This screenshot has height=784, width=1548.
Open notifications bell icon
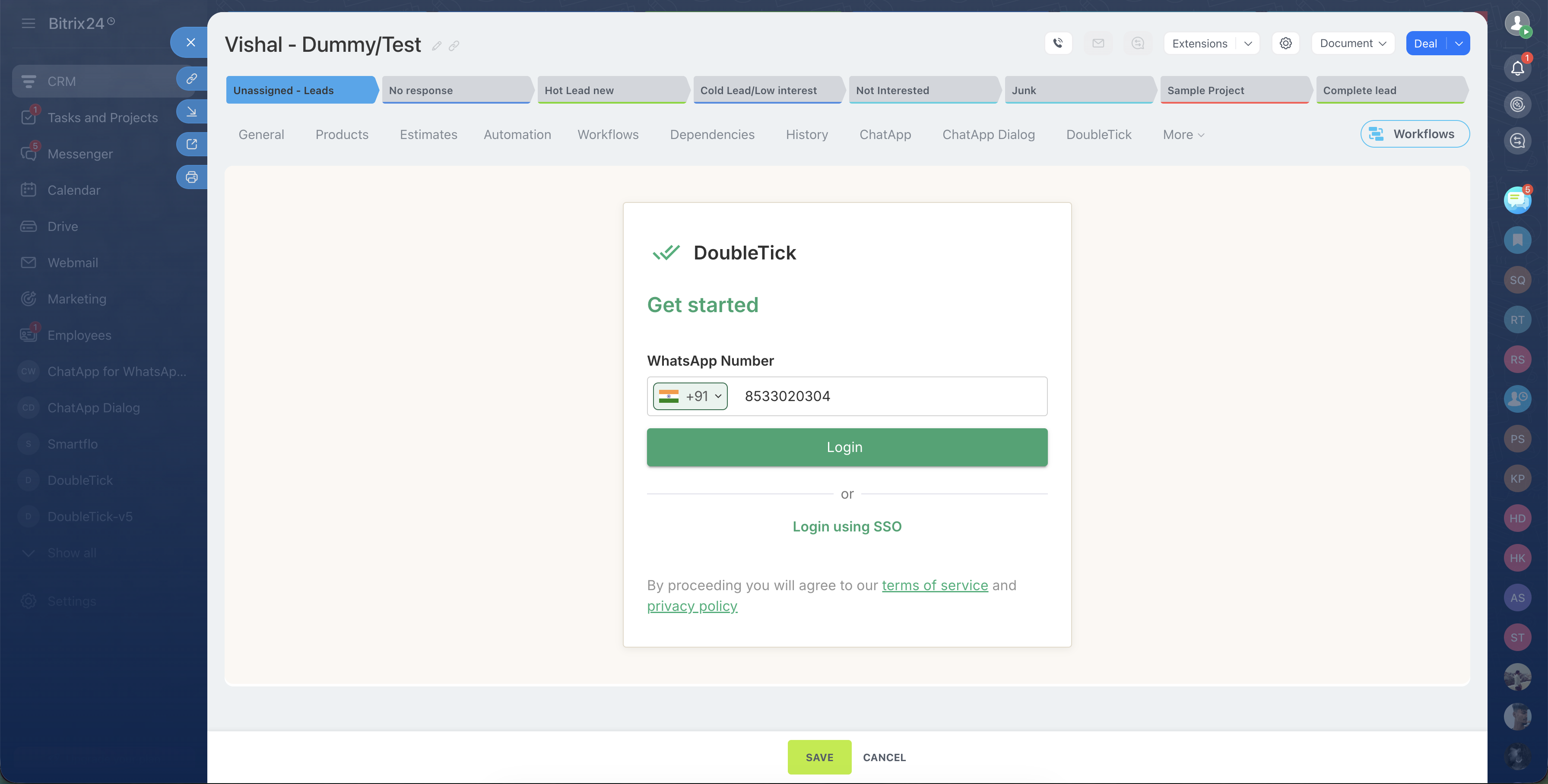[x=1517, y=69]
